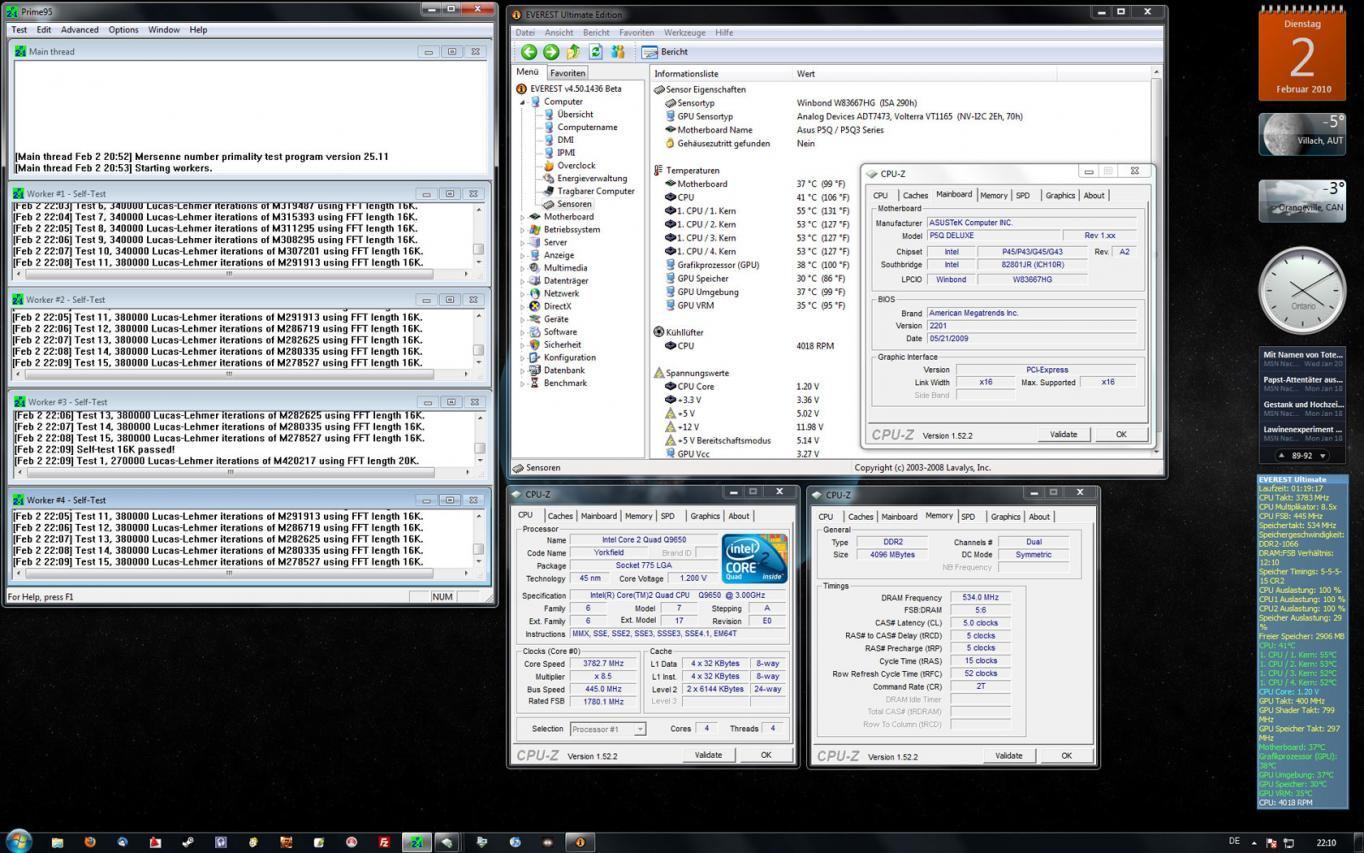Image resolution: width=1364 pixels, height=853 pixels.
Task: Click OK in the CPU-Z Memory window
Action: point(1066,756)
